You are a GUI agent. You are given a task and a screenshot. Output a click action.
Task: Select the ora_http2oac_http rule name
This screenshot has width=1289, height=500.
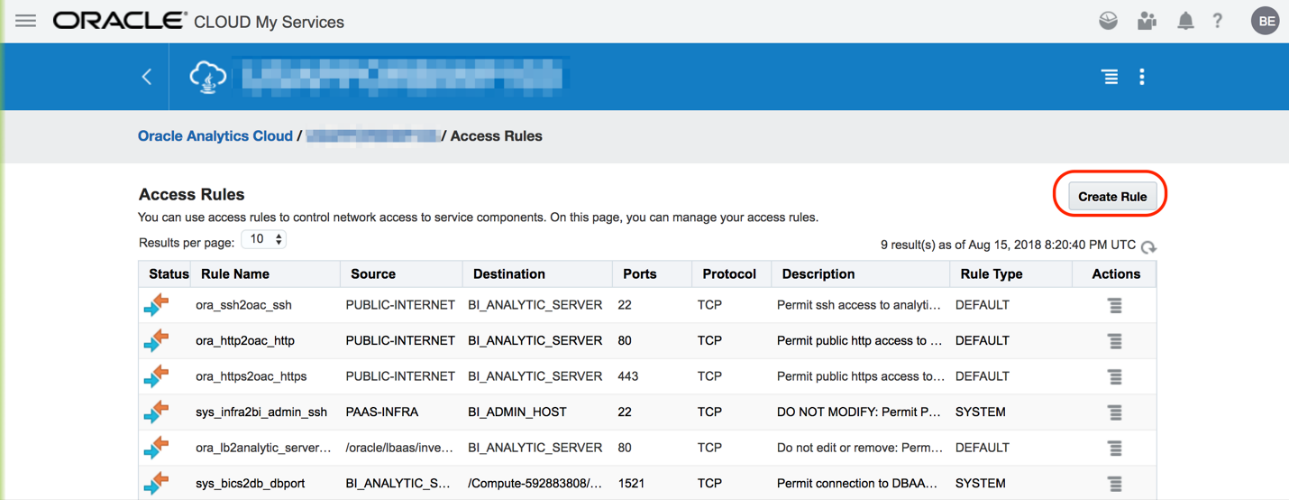point(245,341)
